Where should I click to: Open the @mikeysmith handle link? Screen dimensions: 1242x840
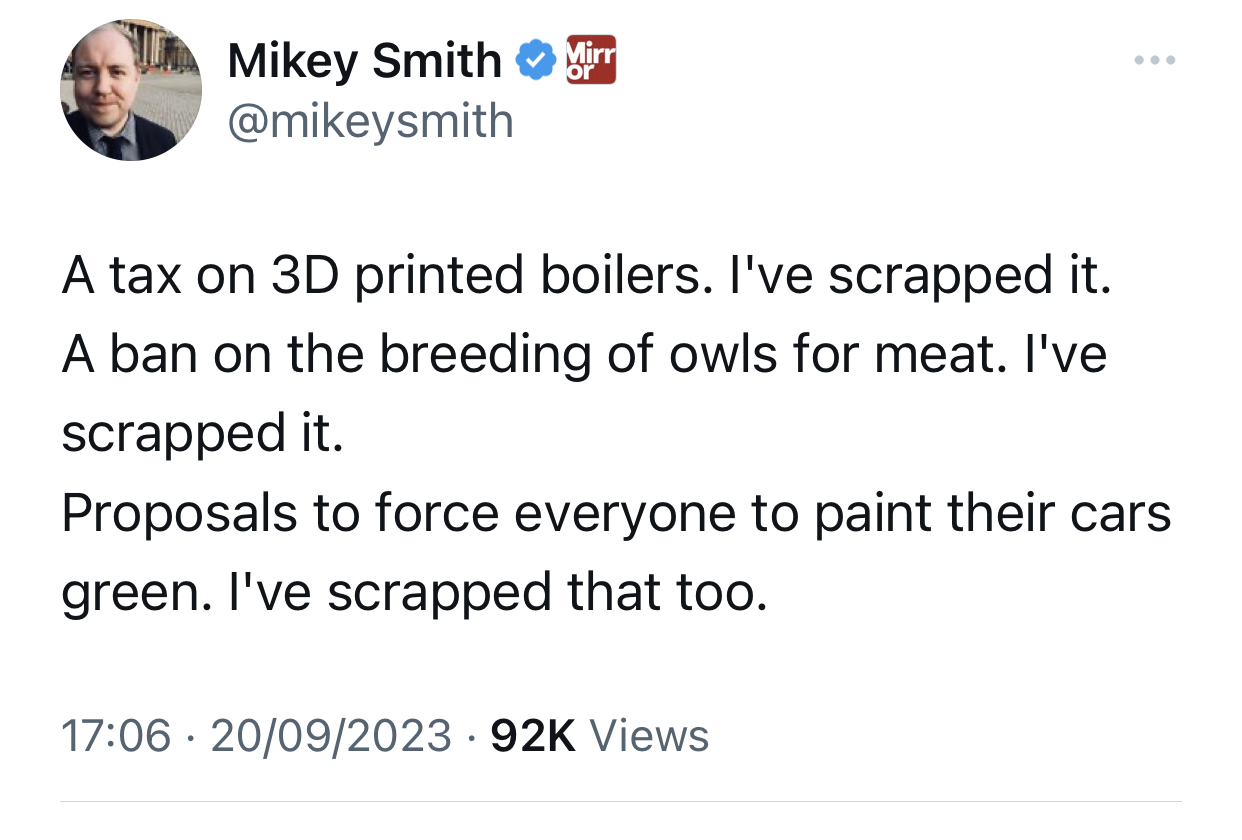click(x=370, y=121)
